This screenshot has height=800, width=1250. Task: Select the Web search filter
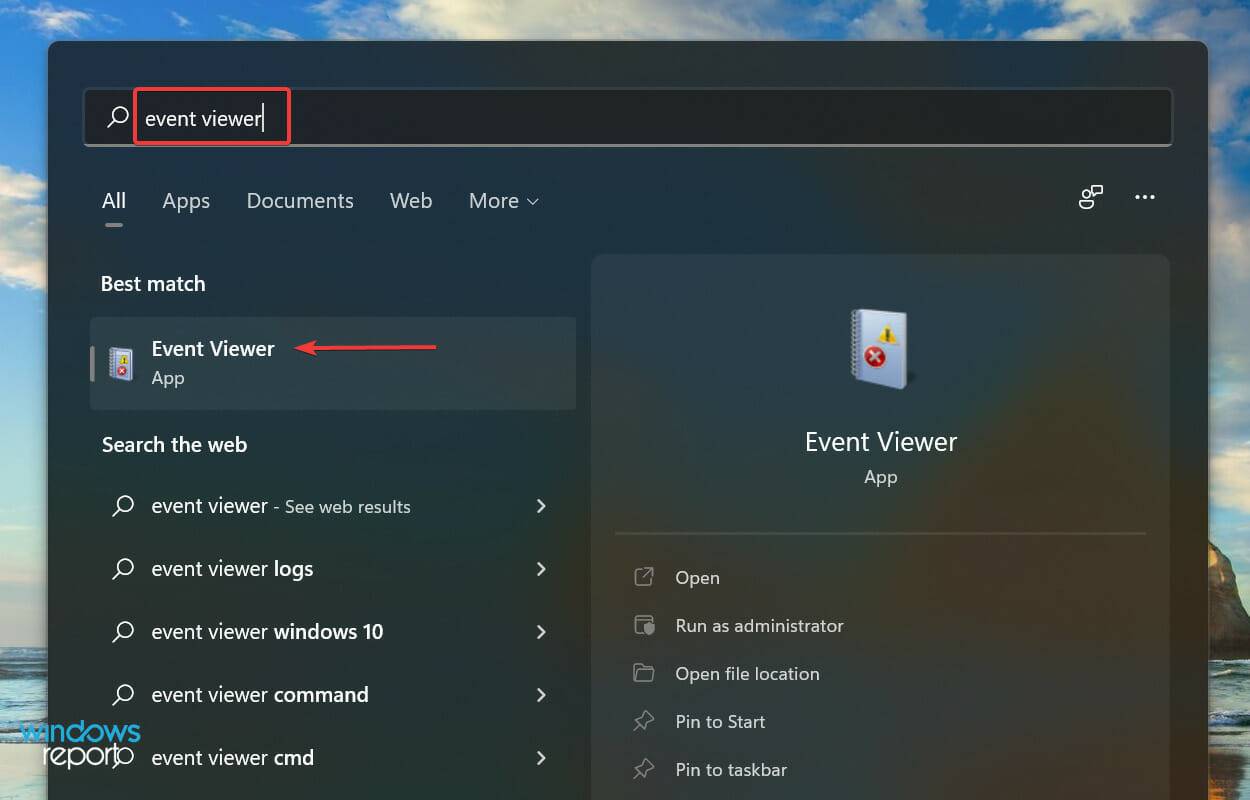click(x=411, y=200)
